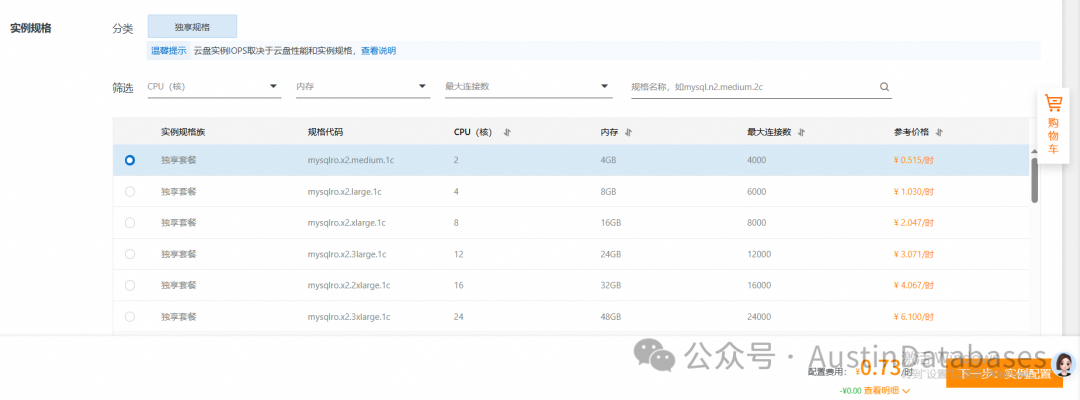The image size is (1080, 400).
Task: Click the 16GB memory cell
Action: coord(611,223)
